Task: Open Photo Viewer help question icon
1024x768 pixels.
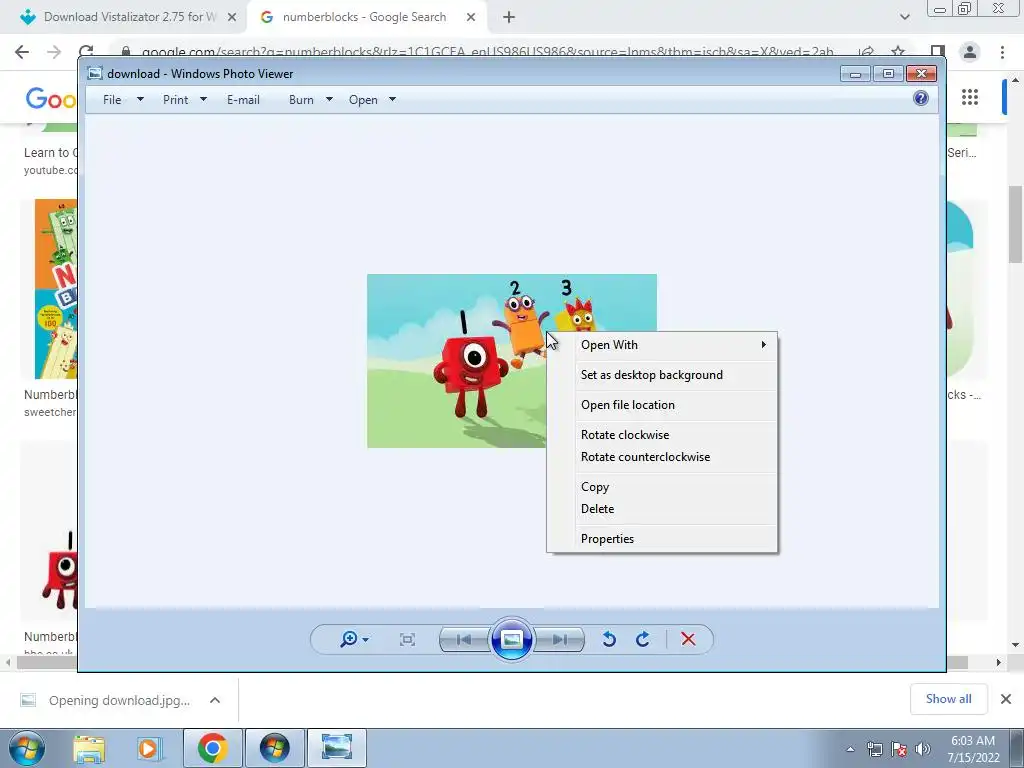Action: 921,99
